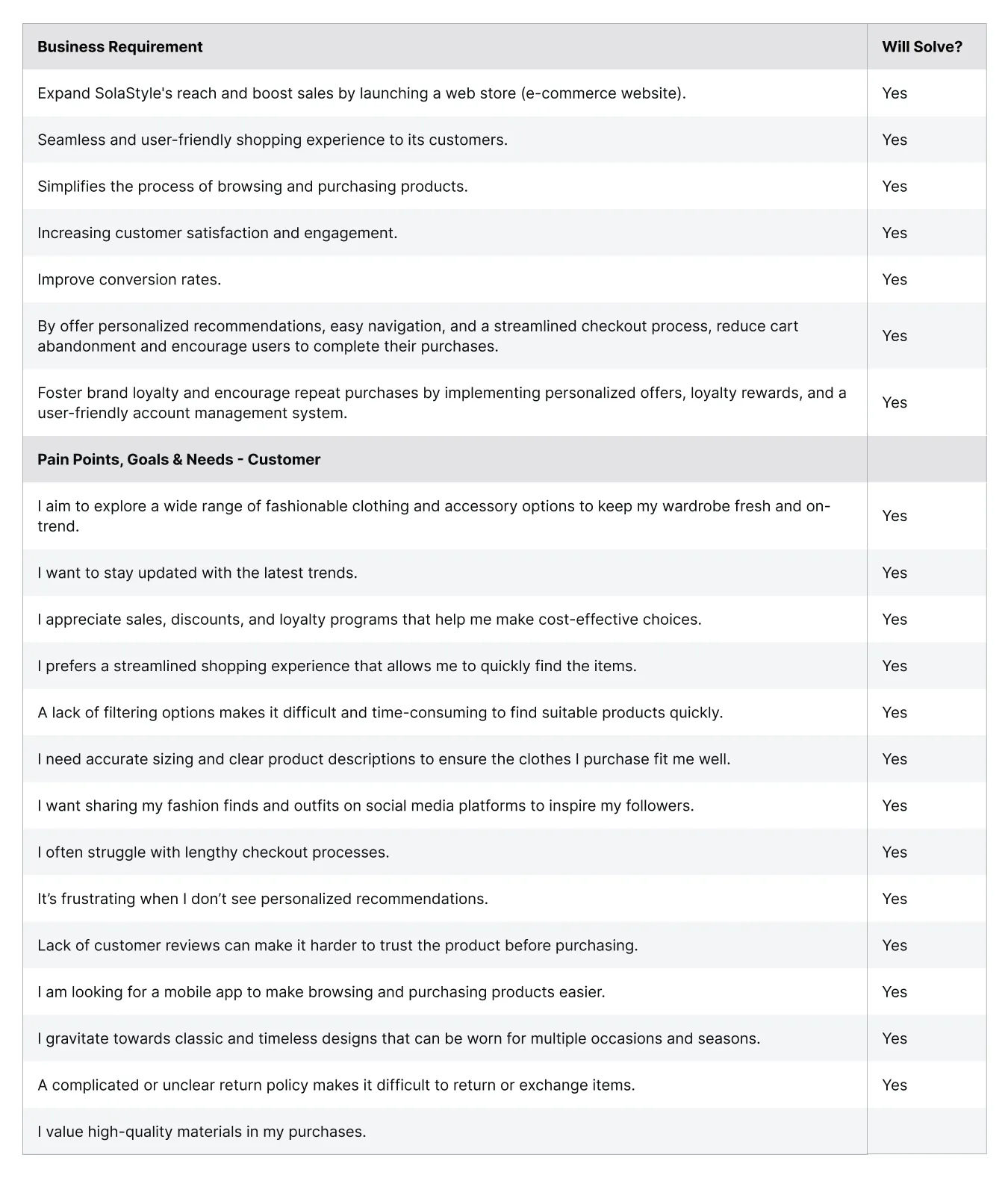This screenshot has width=1008, height=1178.
Task: Click the "Foster brand loyalty" requirement cell
Action: (441, 403)
